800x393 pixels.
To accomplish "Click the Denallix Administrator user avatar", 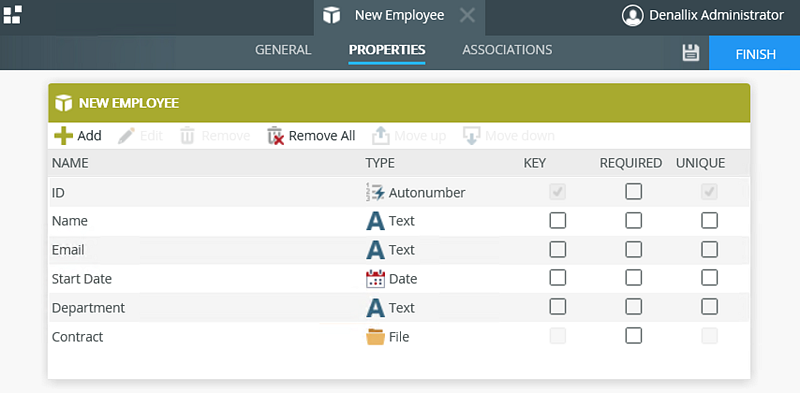I will click(x=632, y=15).
